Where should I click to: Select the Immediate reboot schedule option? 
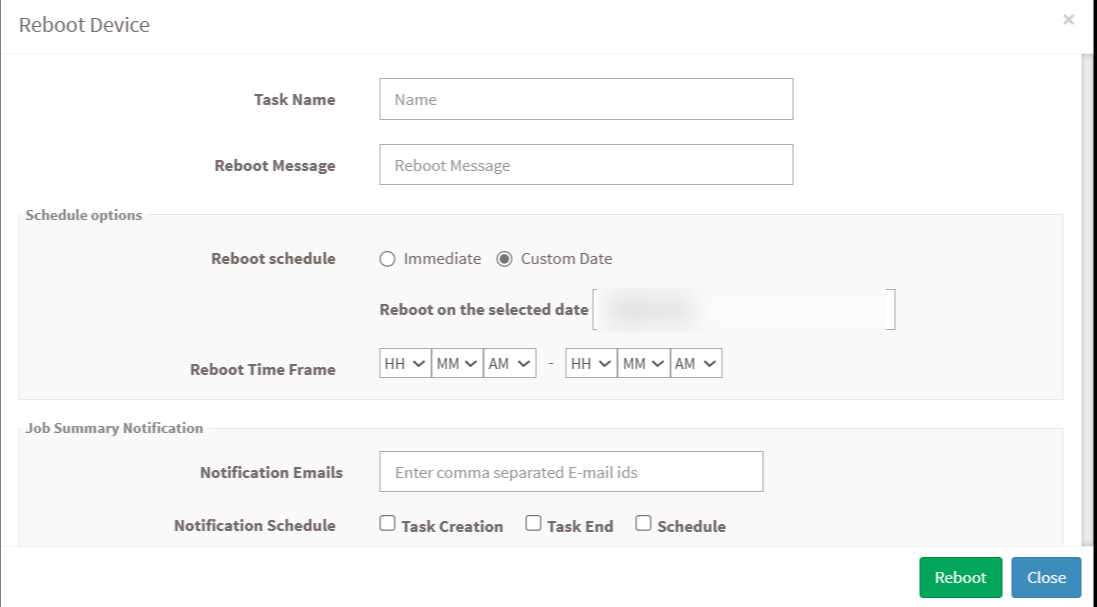point(388,259)
